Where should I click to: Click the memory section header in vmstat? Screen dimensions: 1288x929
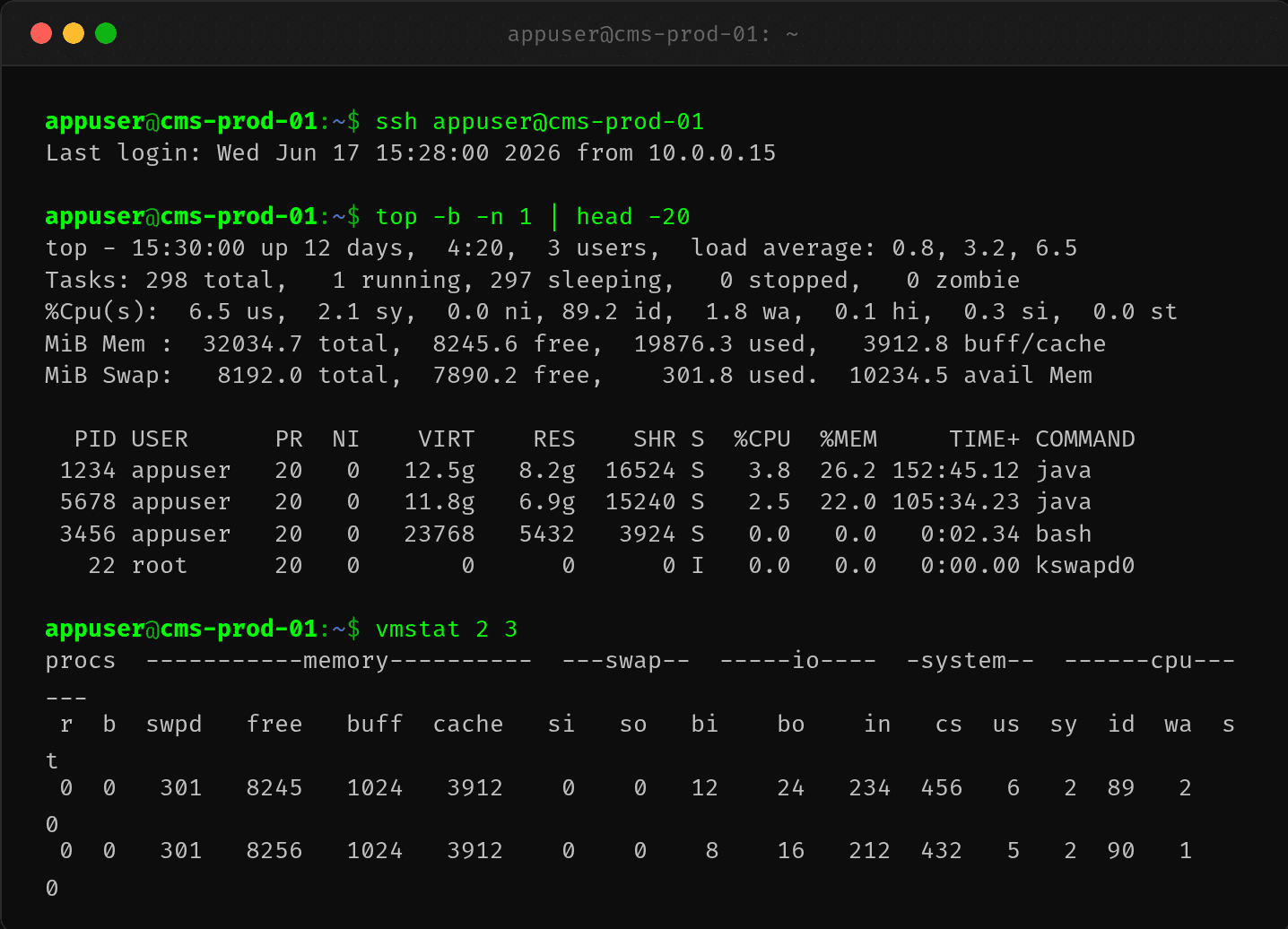pos(339,661)
